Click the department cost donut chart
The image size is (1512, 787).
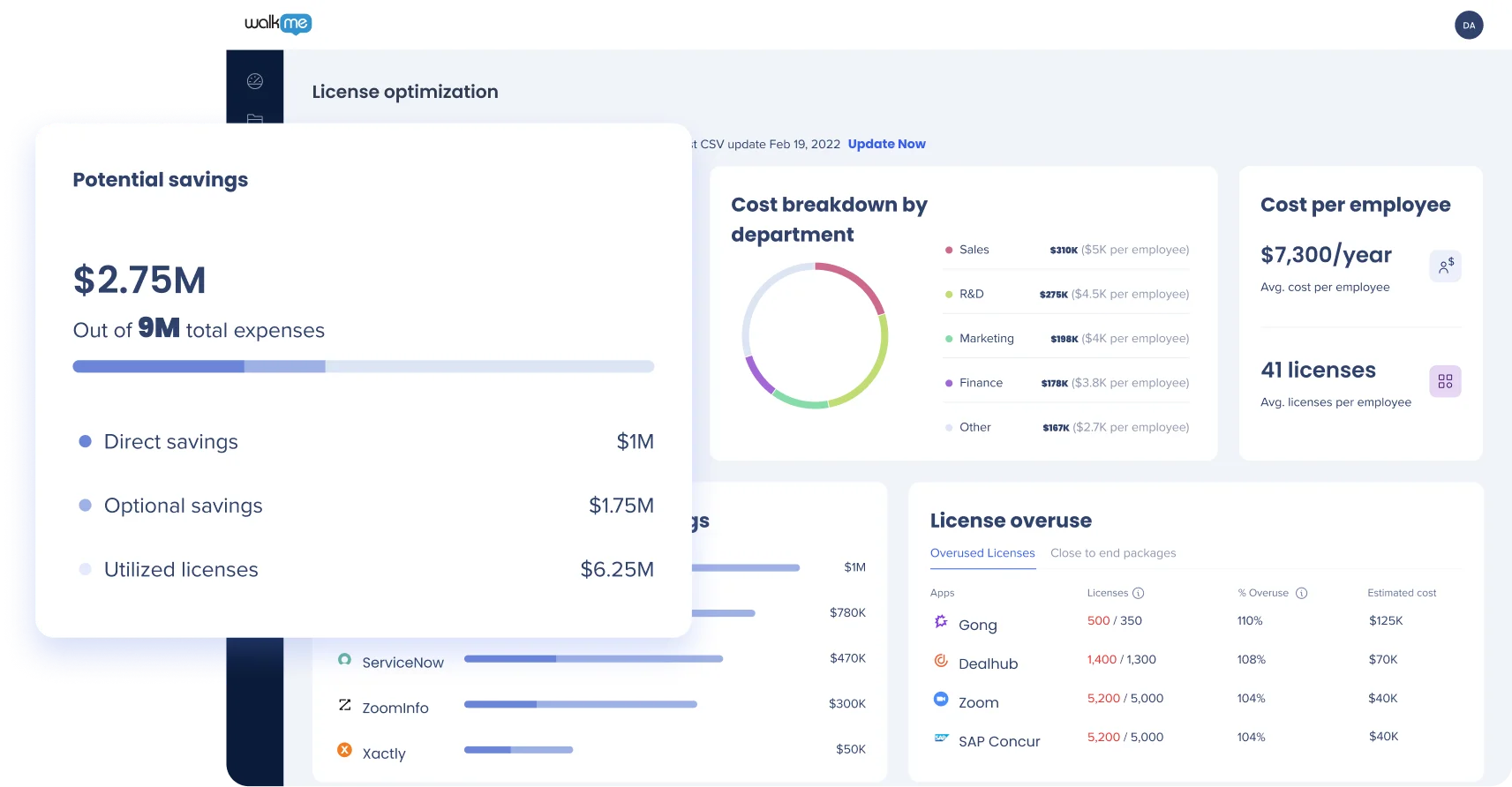click(x=815, y=335)
